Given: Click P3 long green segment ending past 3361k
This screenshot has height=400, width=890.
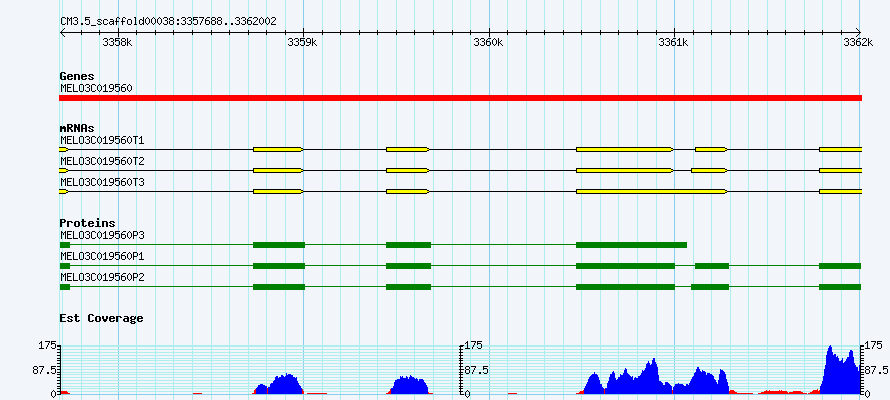Looking at the screenshot, I should click(x=632, y=245).
